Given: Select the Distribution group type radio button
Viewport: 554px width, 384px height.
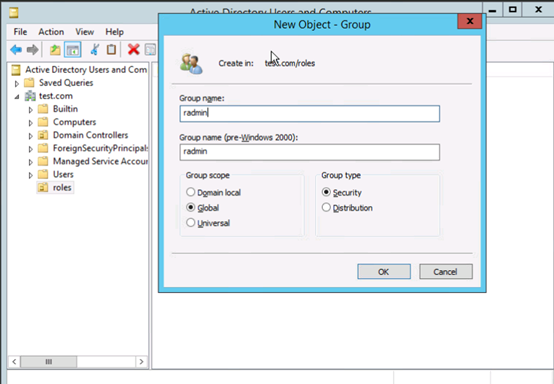Looking at the screenshot, I should tap(326, 207).
